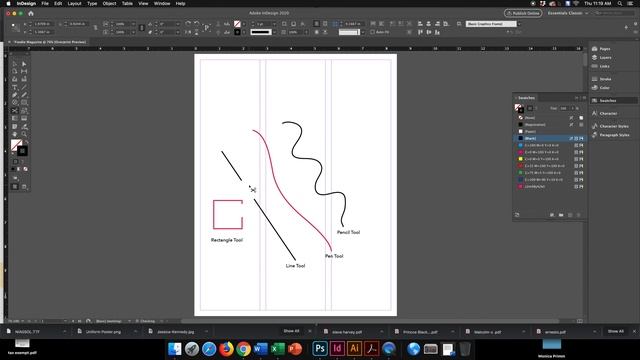Open the Basic Graphics Frame style dropdown
The height and width of the screenshot is (360, 640).
tap(519, 24)
